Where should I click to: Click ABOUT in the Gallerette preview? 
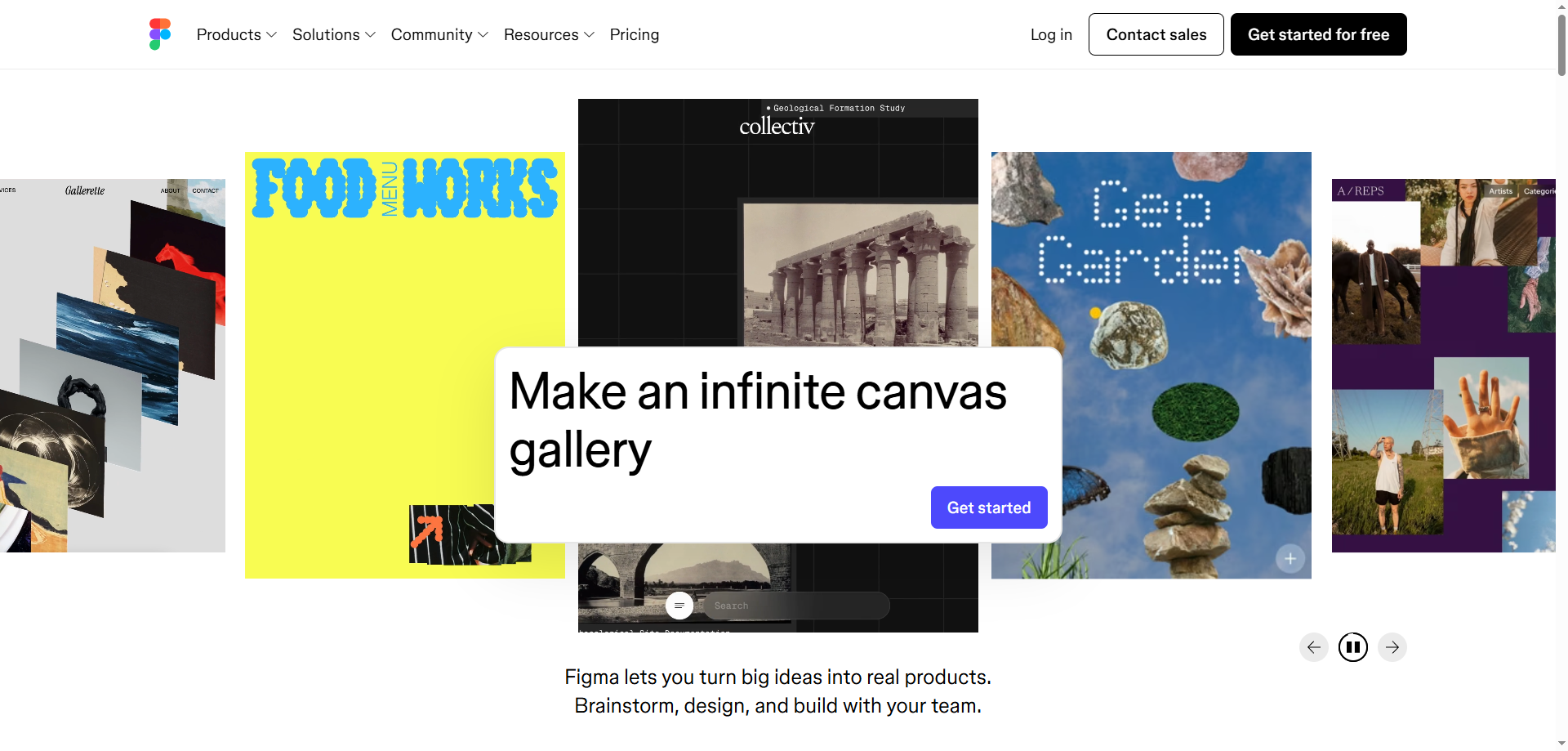click(170, 190)
